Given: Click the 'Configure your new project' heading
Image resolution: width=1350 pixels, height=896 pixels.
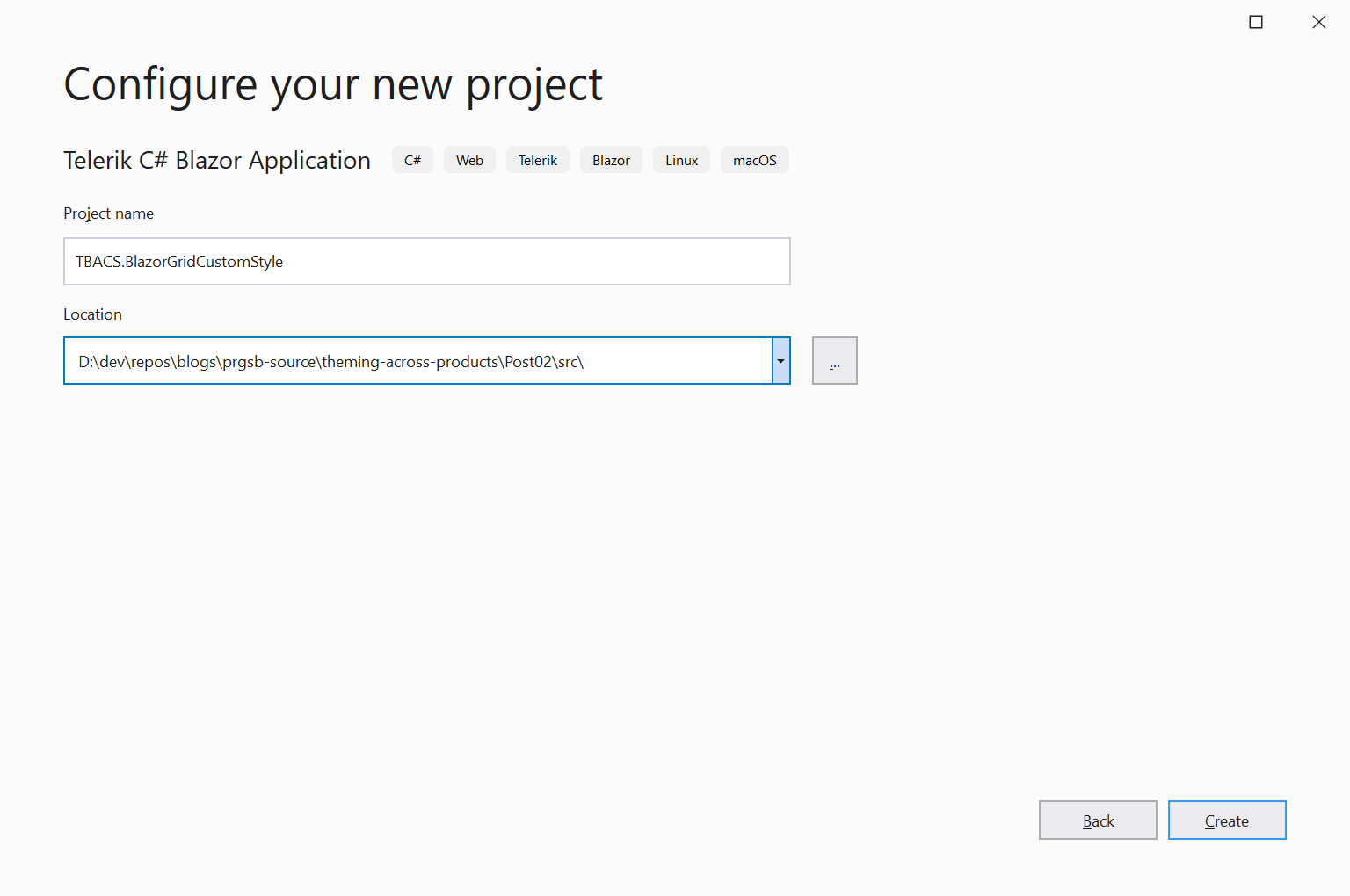Looking at the screenshot, I should [x=332, y=85].
